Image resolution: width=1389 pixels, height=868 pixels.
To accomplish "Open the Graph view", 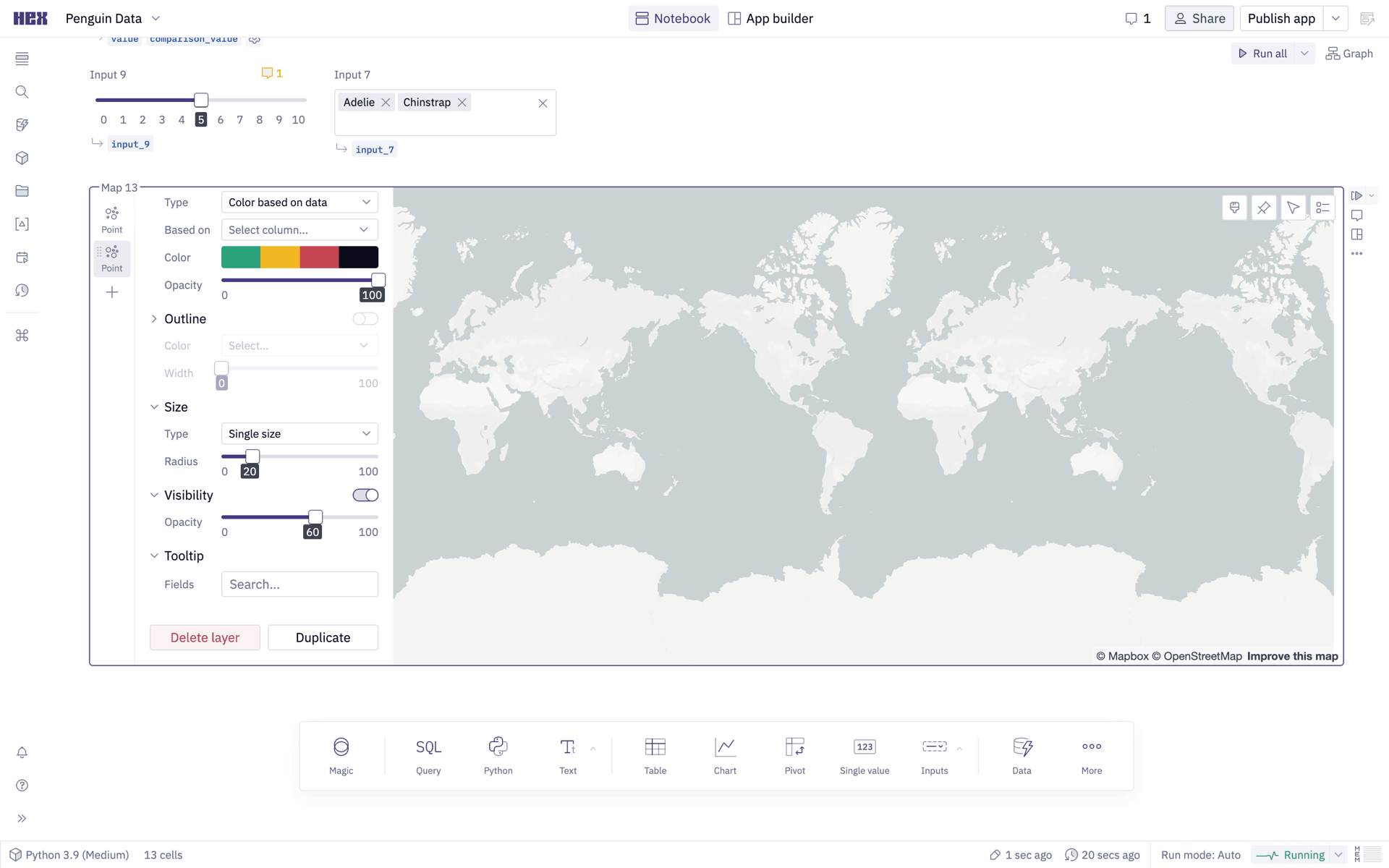I will [1348, 54].
